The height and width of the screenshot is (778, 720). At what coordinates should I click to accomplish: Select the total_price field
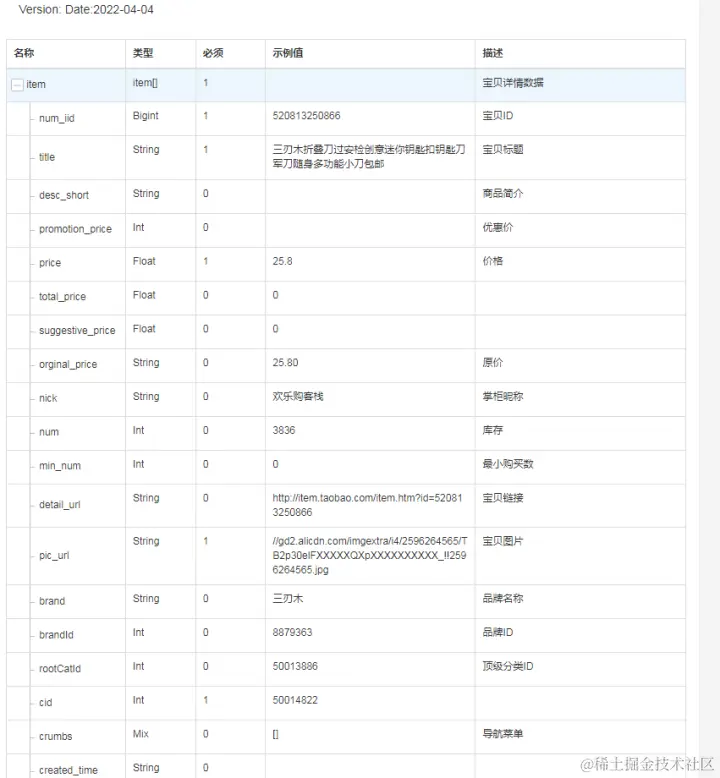pos(62,296)
